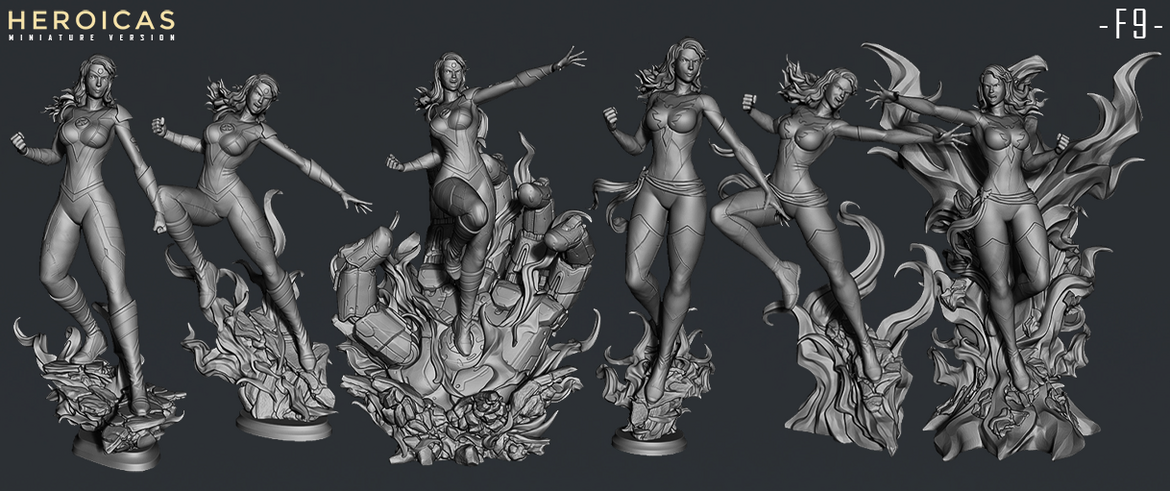The width and height of the screenshot is (1170, 491).
Task: Click the round base of second figure
Action: (x=283, y=424)
